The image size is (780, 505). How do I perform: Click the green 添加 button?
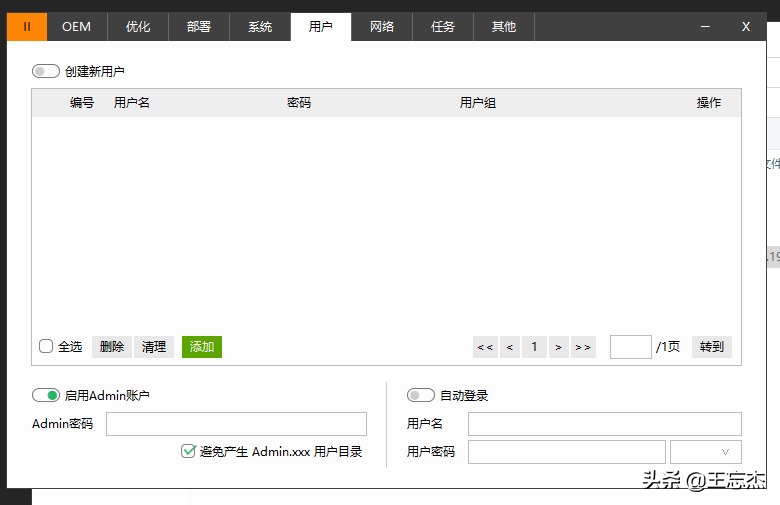[202, 347]
